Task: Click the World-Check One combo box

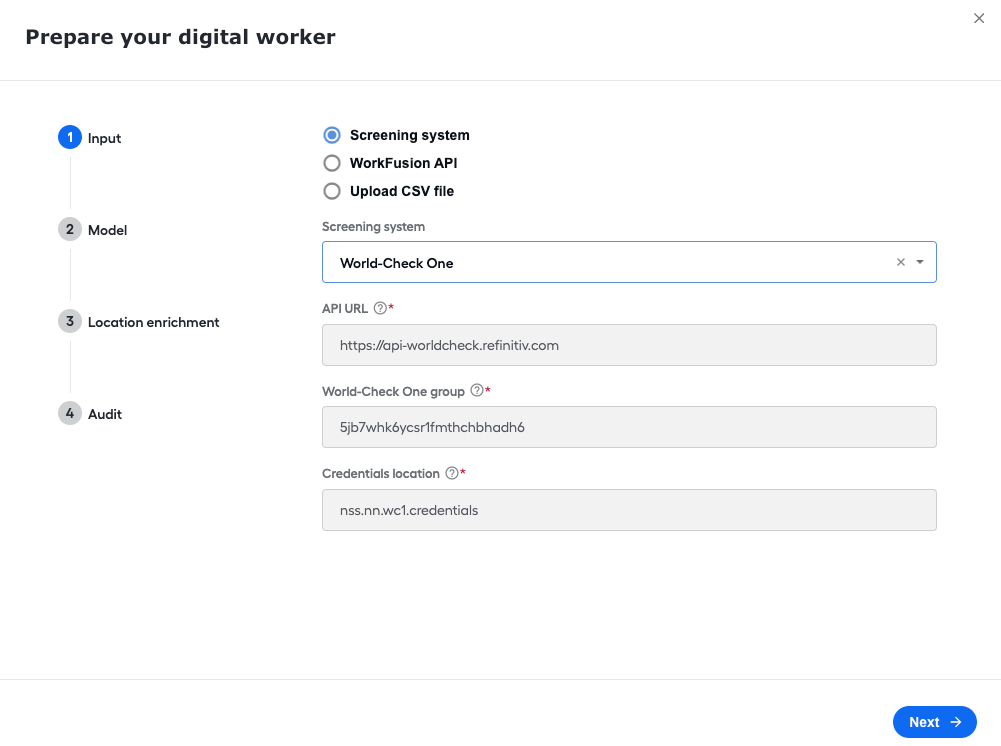Action: pos(629,262)
